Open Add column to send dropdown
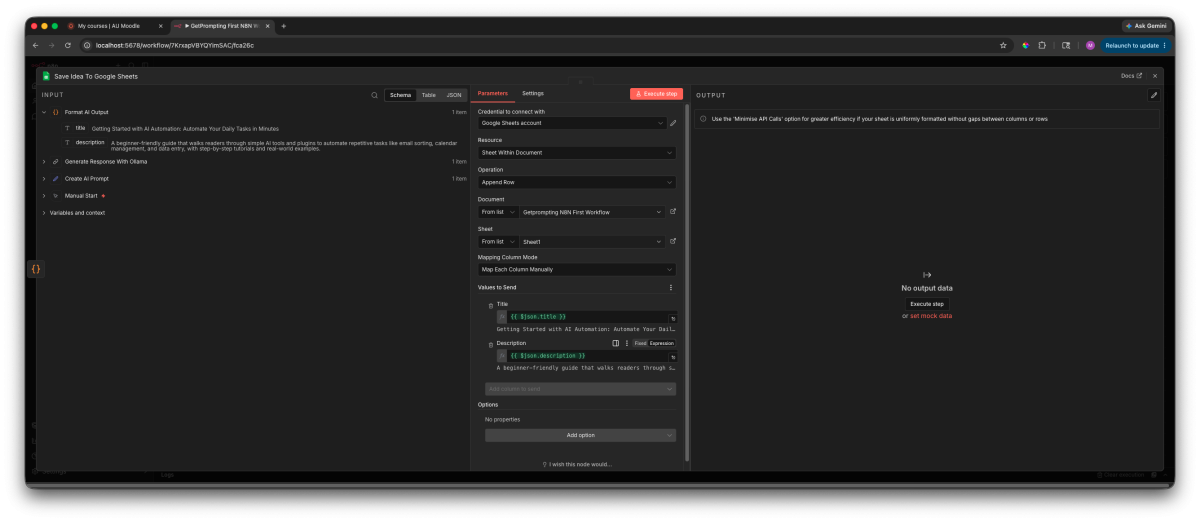 (580, 388)
